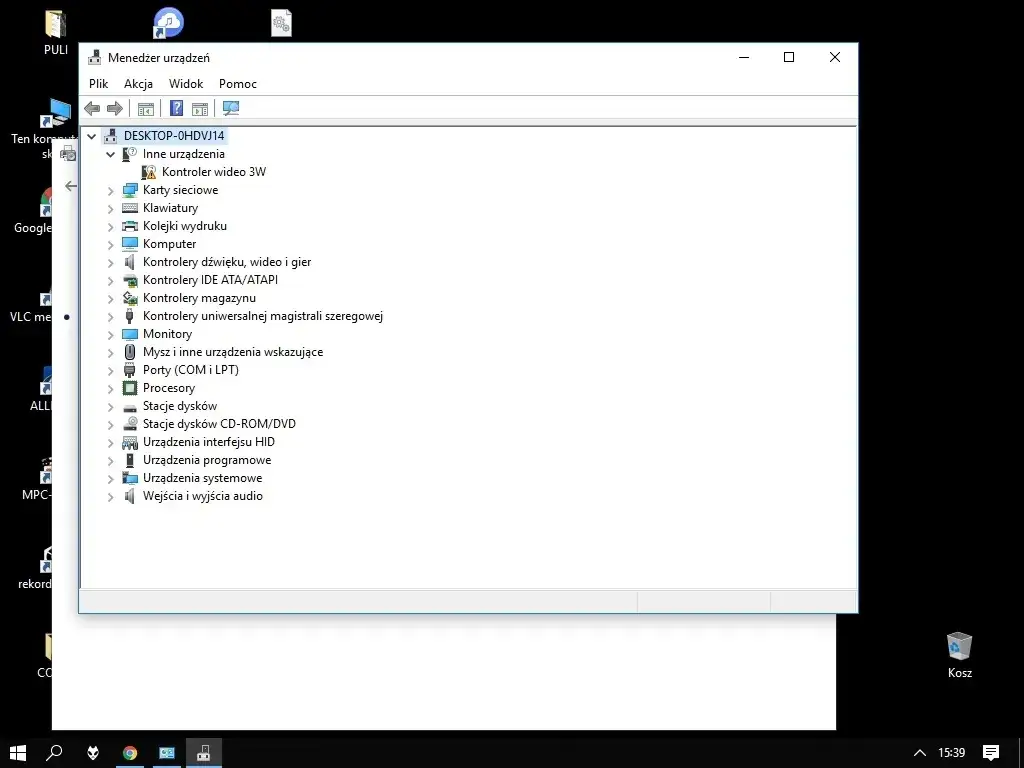Click the Kontrolery magazynu icon
This screenshot has width=1024, height=768.
[x=130, y=298]
